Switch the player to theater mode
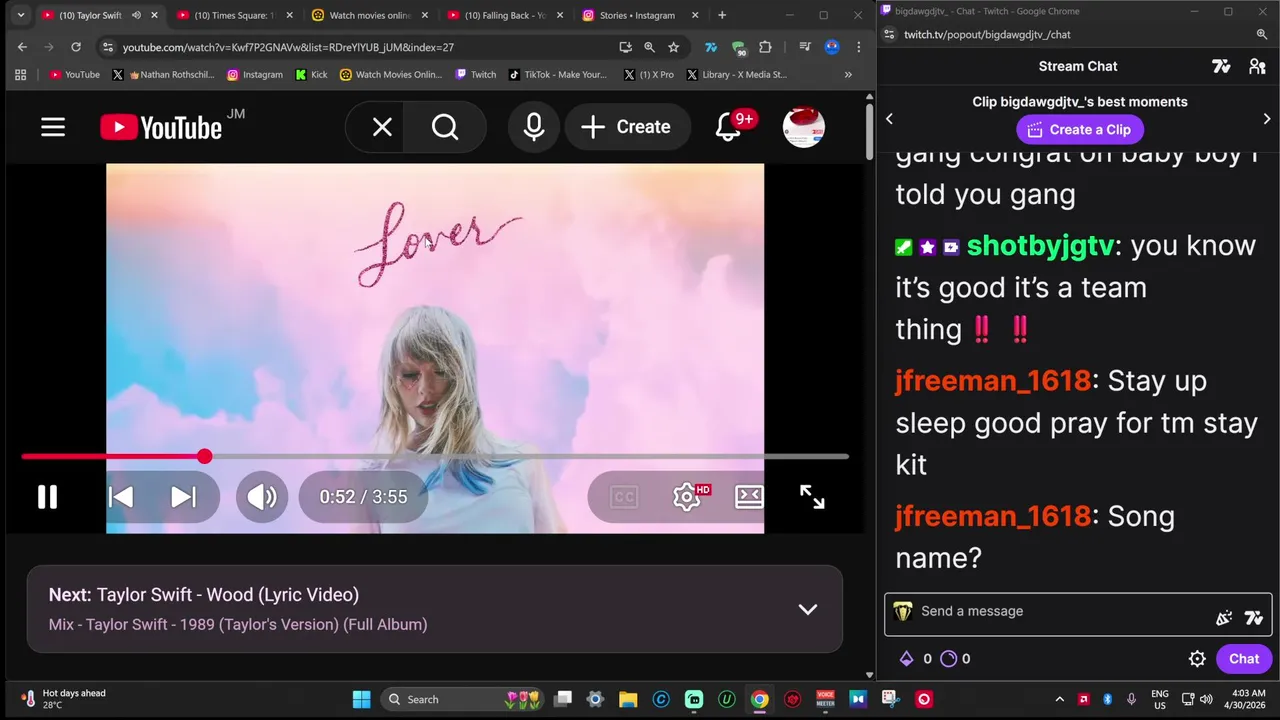Image resolution: width=1280 pixels, height=720 pixels. tap(749, 497)
